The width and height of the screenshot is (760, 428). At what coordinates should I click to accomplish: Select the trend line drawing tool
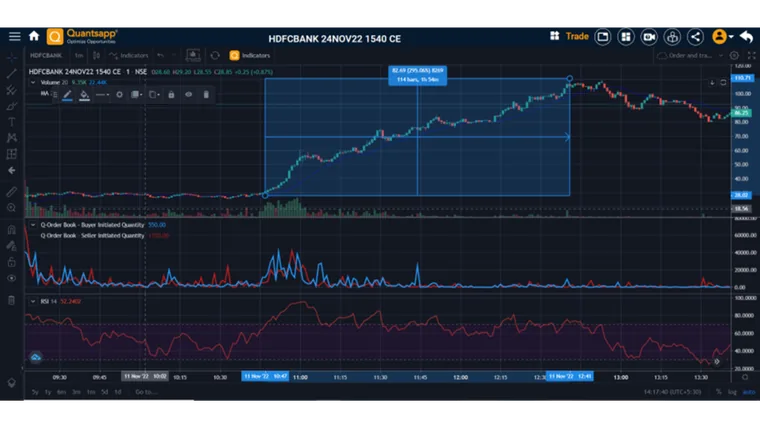pos(12,74)
